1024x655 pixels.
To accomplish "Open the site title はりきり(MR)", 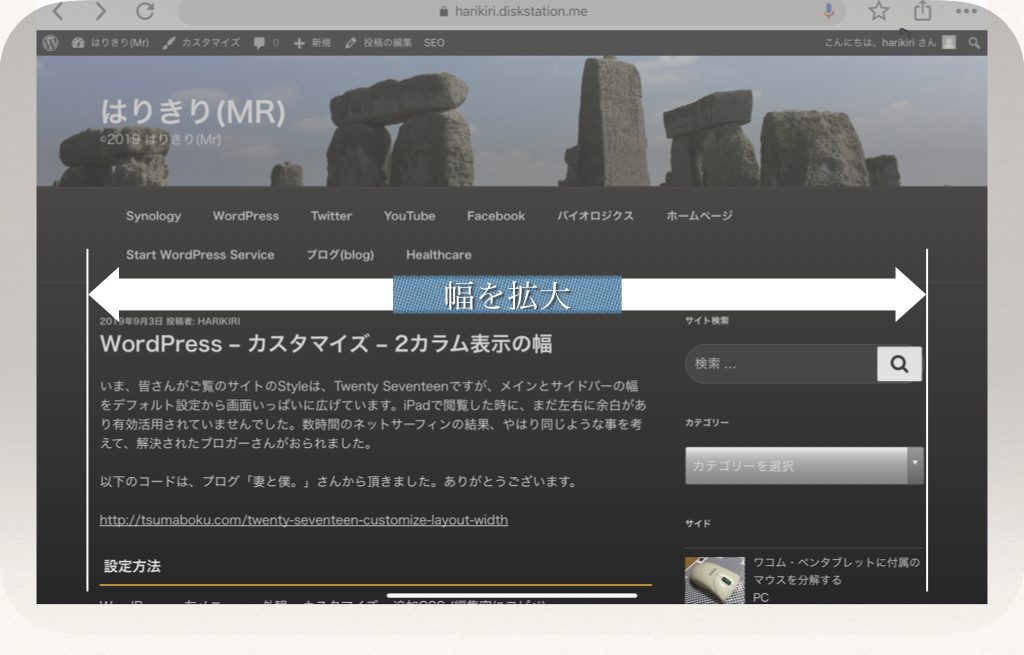I will [193, 112].
